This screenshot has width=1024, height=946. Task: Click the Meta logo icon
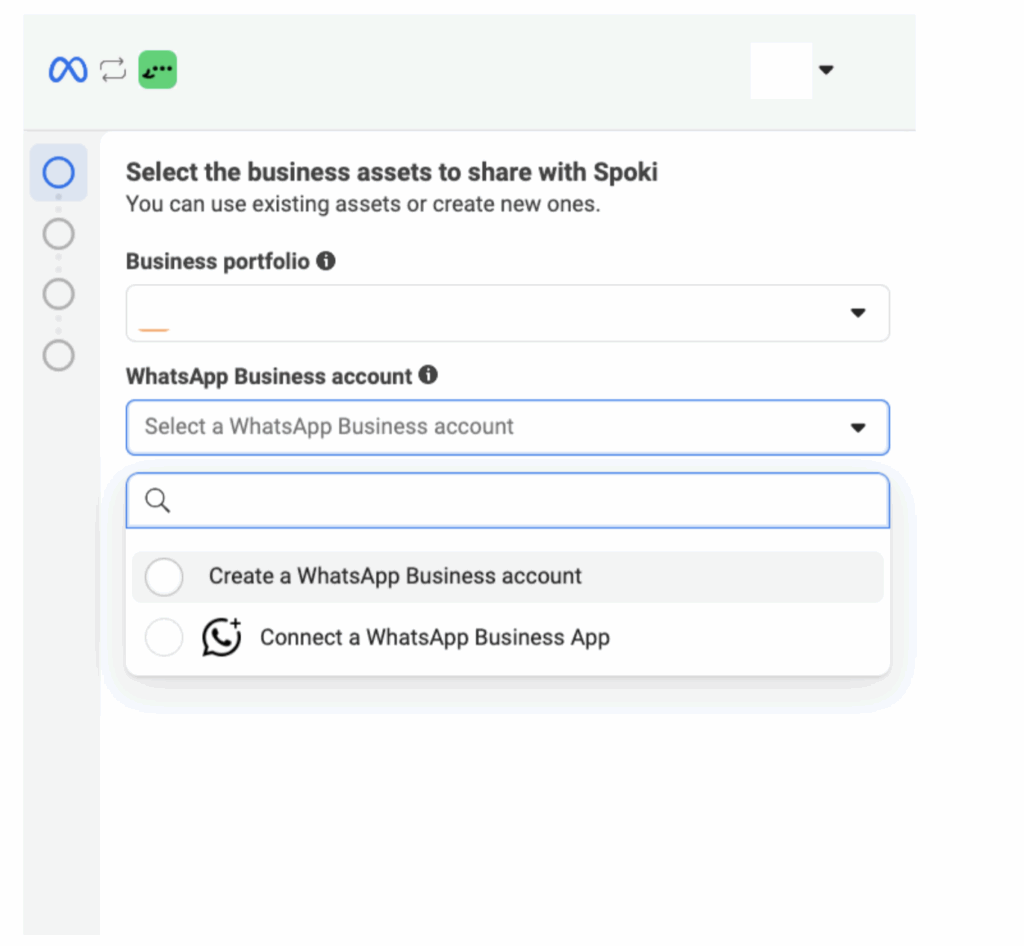[68, 70]
